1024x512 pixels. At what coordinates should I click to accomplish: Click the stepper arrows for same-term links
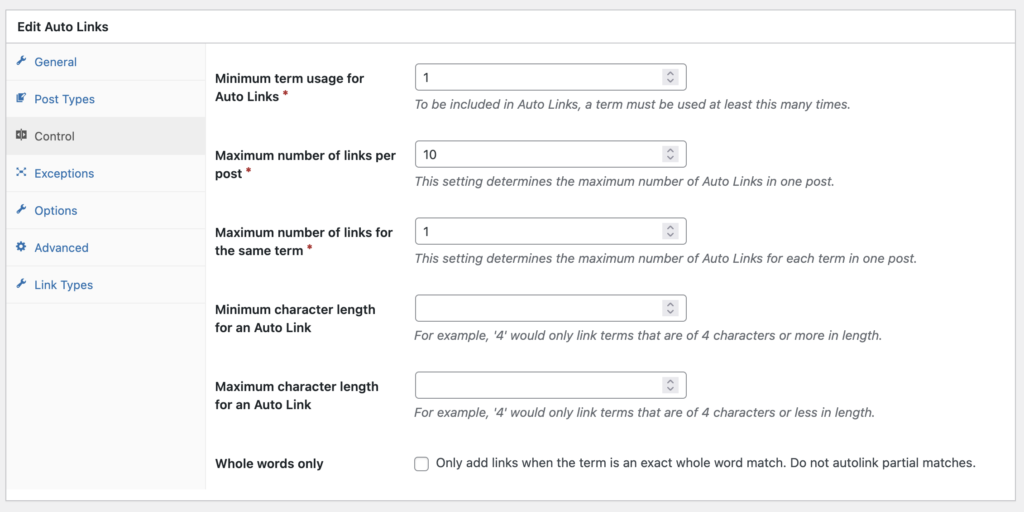[x=670, y=231]
